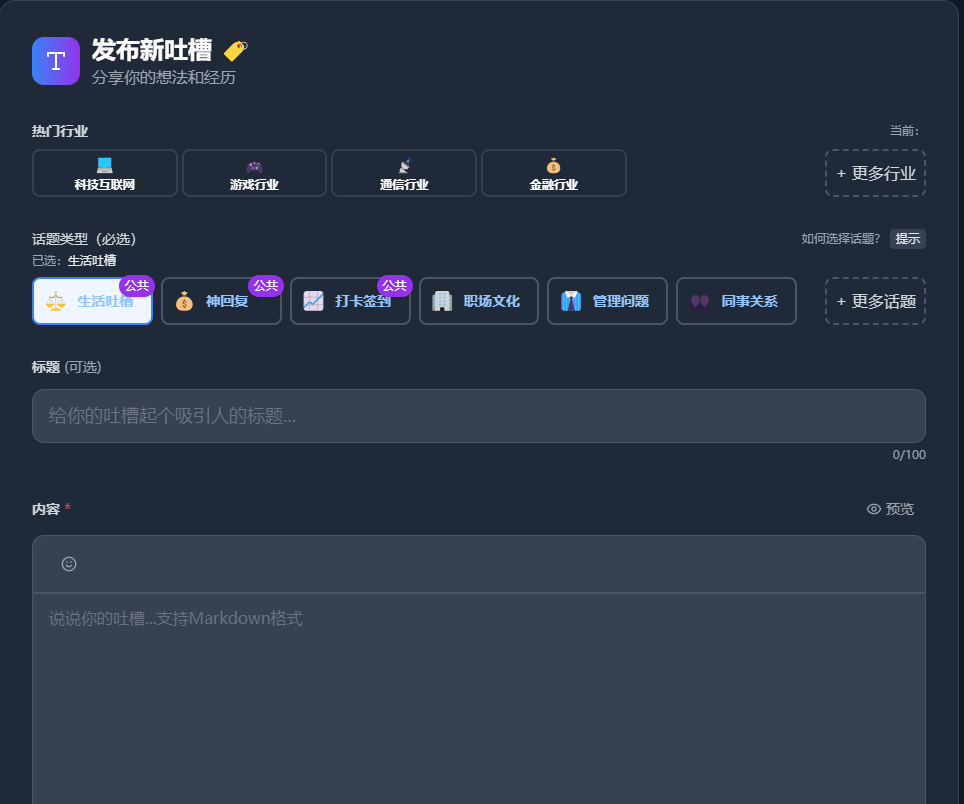Choose the 神回复 topic chip

(x=221, y=301)
